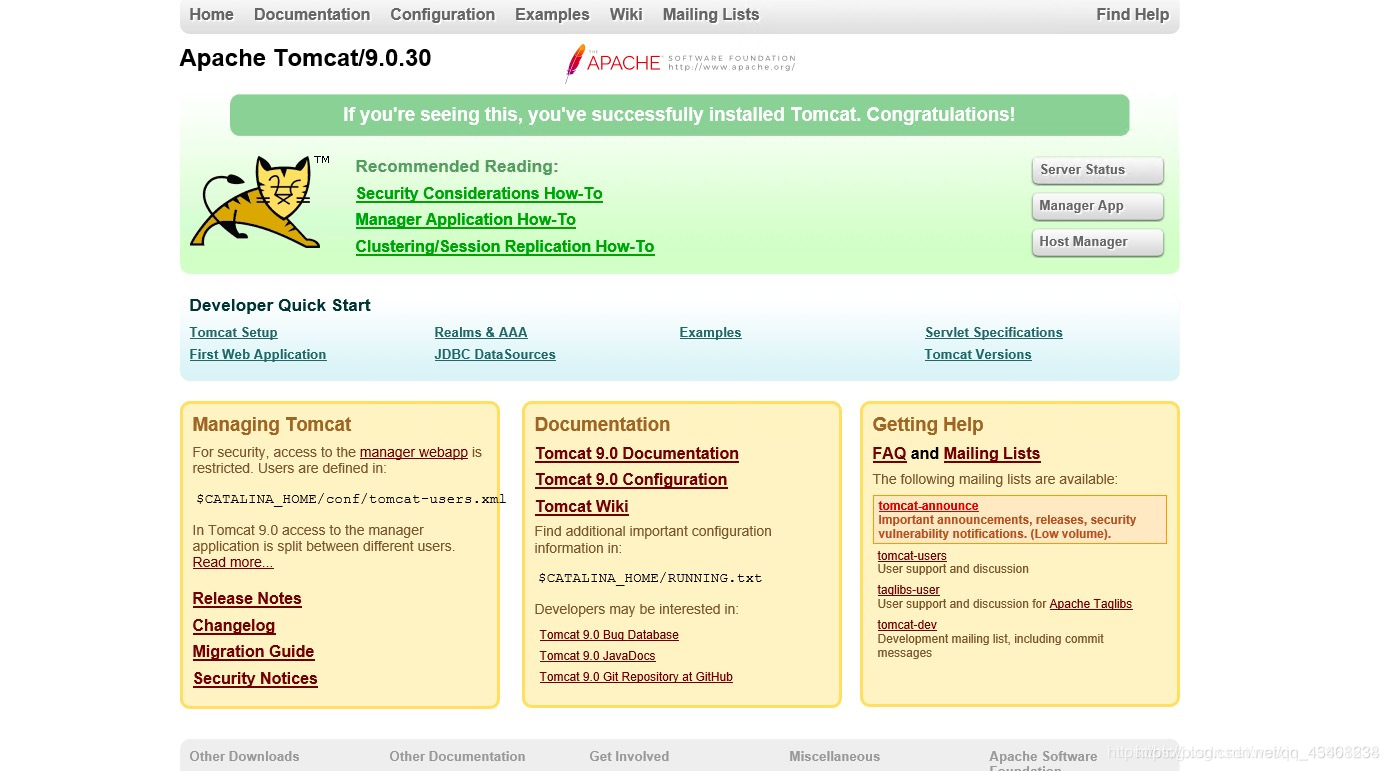Click the Managing Tomcat heading

point(272,424)
